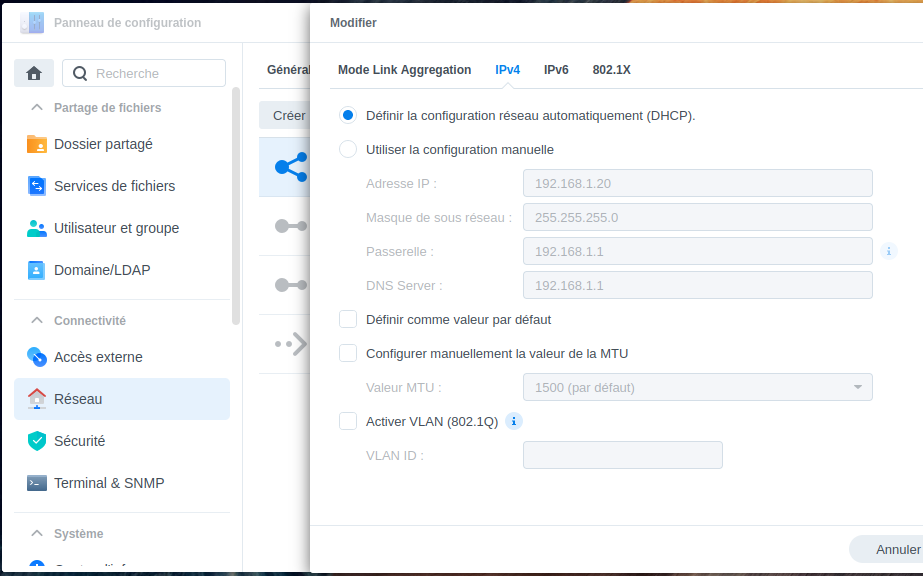This screenshot has height=576, width=923.
Task: Open Terminal & SNMP icon
Action: click(x=36, y=483)
